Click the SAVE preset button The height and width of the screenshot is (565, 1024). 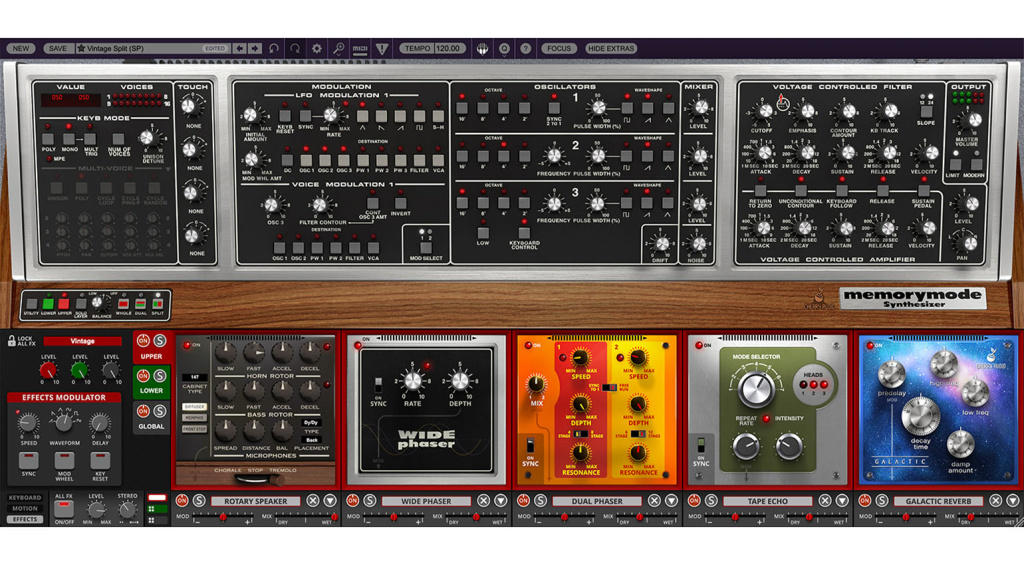point(57,48)
